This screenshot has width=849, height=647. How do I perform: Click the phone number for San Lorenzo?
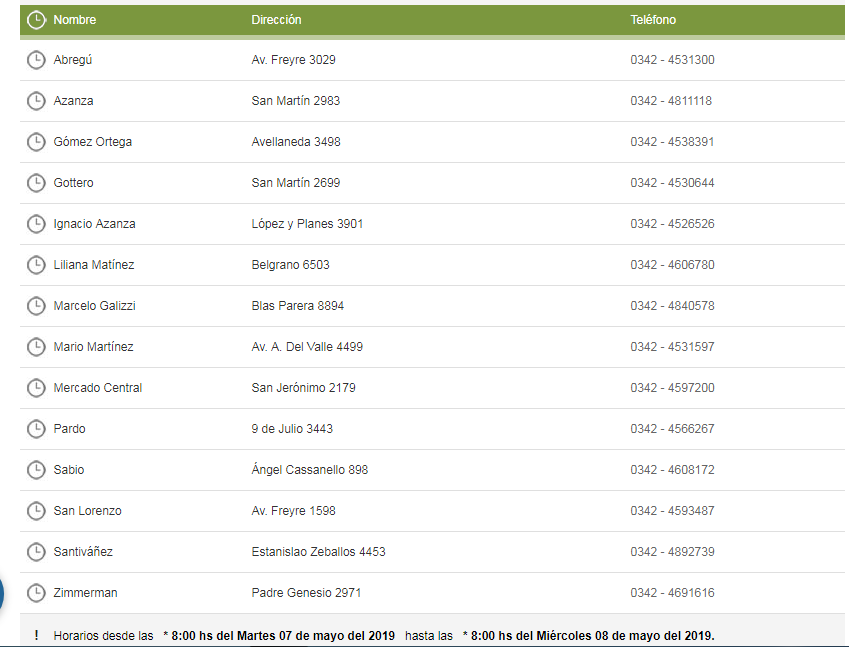[672, 511]
